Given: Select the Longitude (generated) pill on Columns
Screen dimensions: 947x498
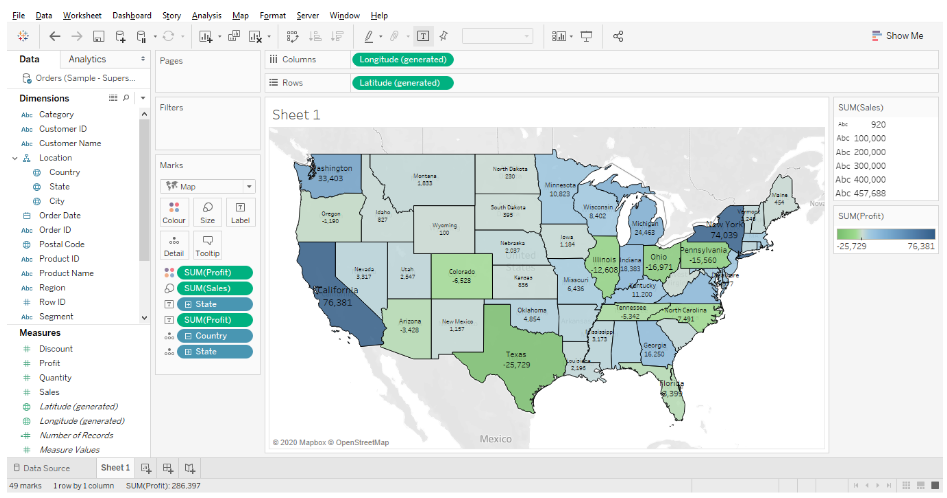Looking at the screenshot, I should pos(403,60).
